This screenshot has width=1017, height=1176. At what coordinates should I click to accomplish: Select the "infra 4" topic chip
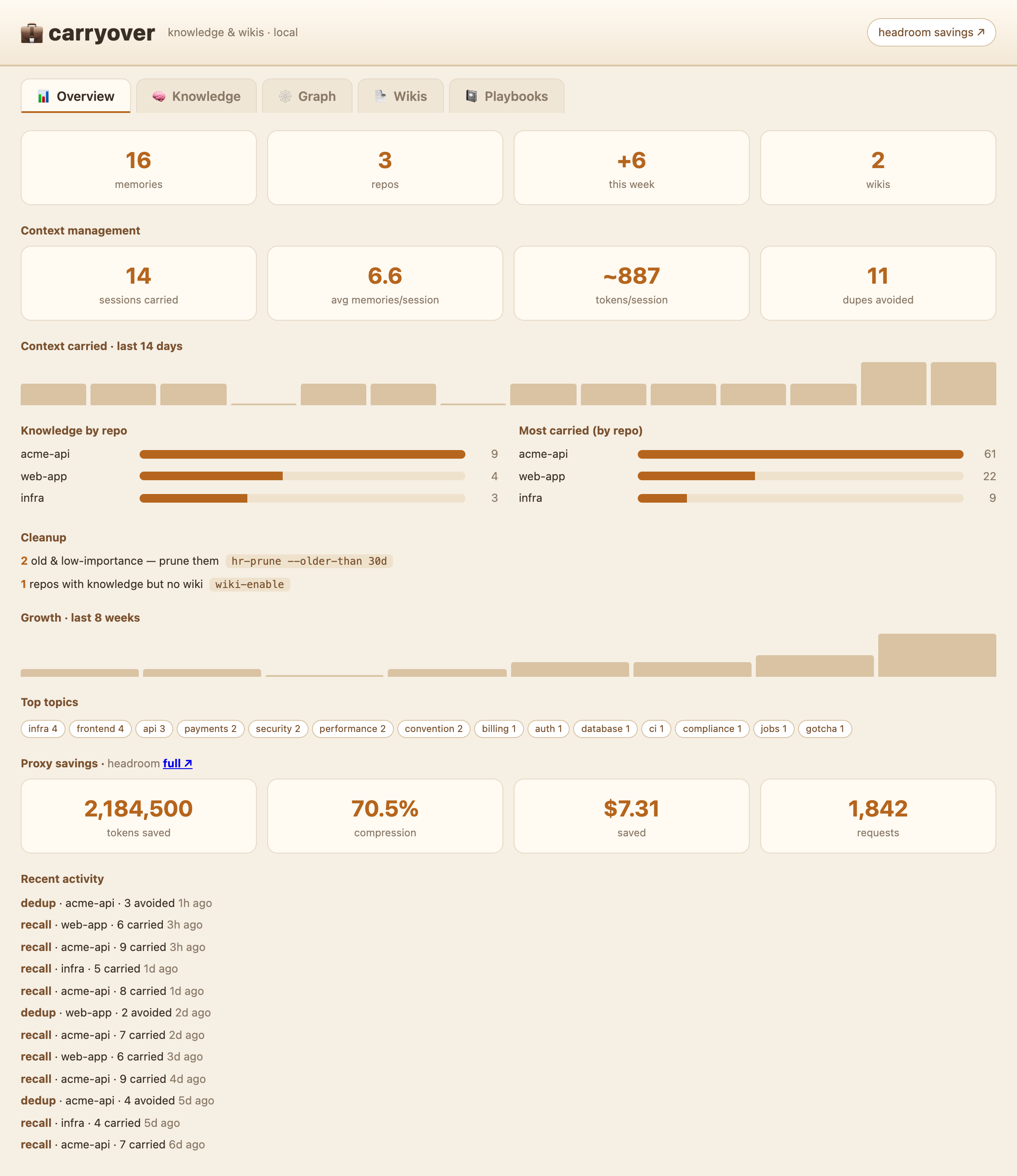pyautogui.click(x=43, y=729)
